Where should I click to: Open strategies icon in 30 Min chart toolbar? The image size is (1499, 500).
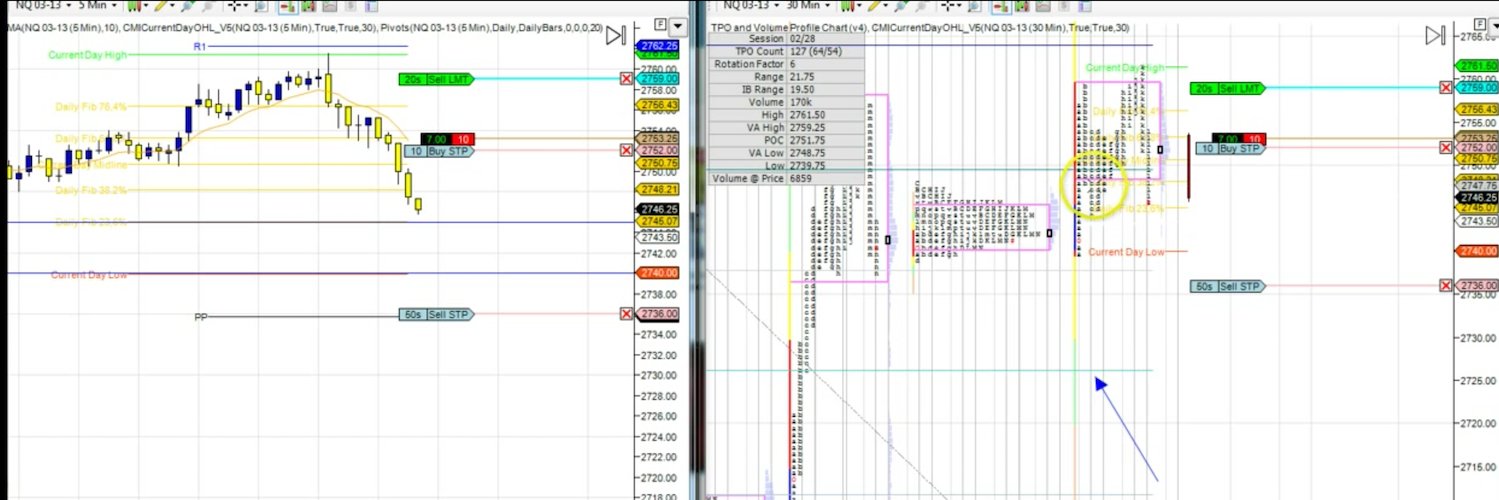[1043, 6]
